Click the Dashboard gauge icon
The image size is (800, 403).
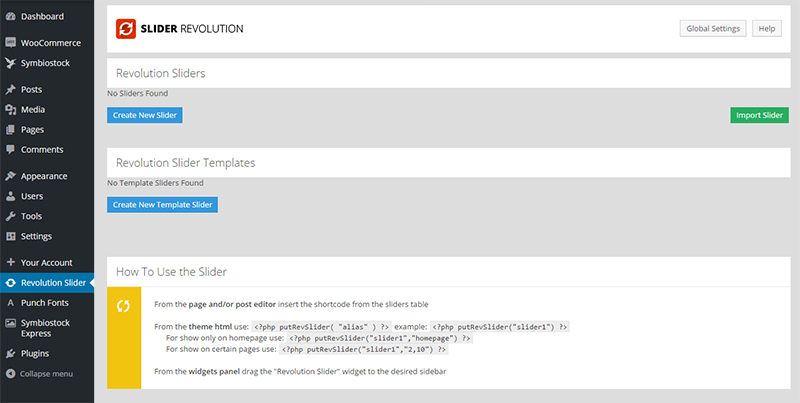[x=10, y=16]
